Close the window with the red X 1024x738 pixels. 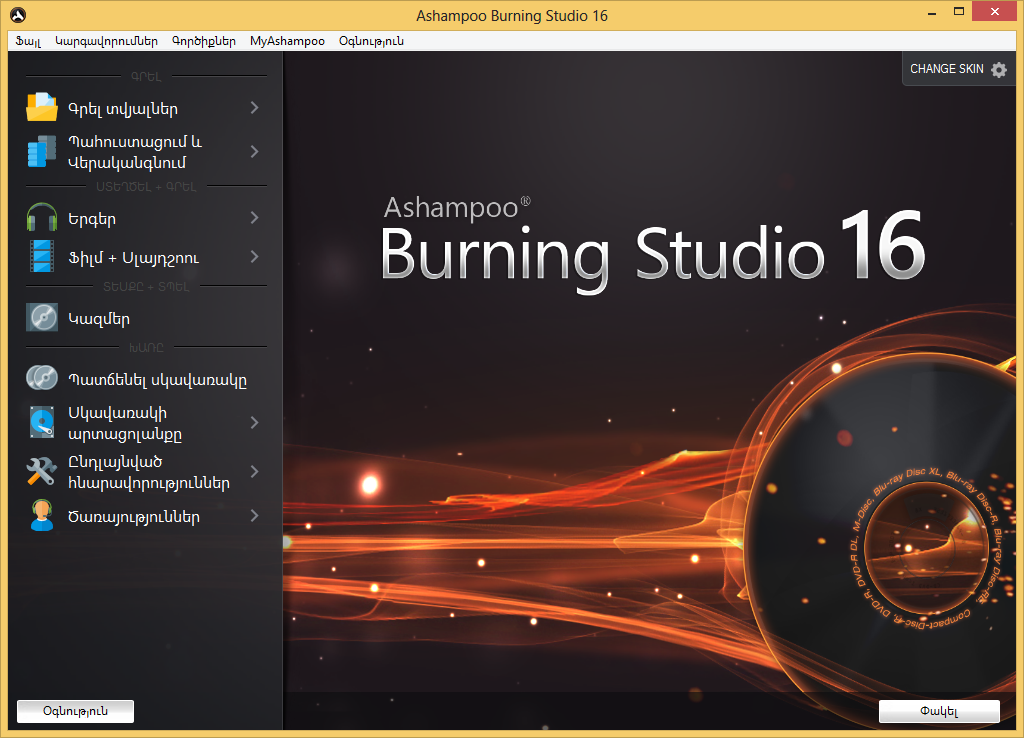tap(995, 12)
